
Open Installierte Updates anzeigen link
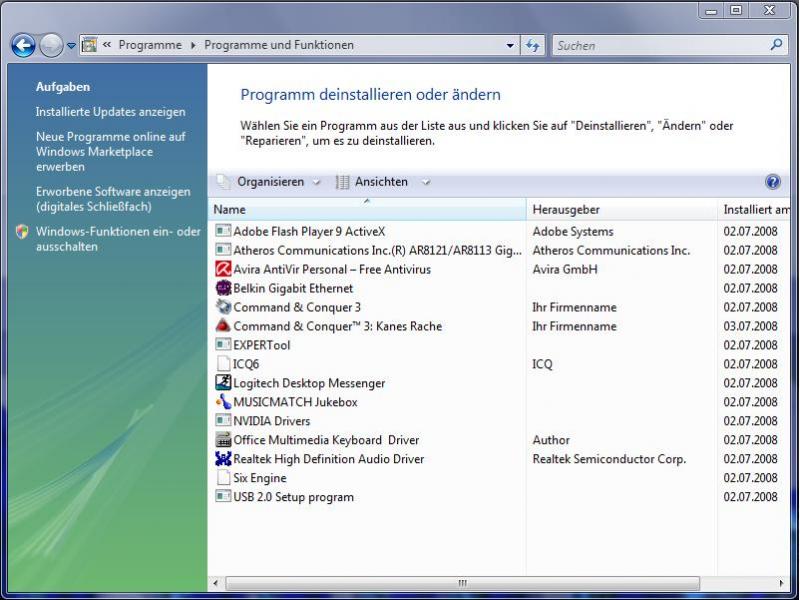[x=110, y=112]
